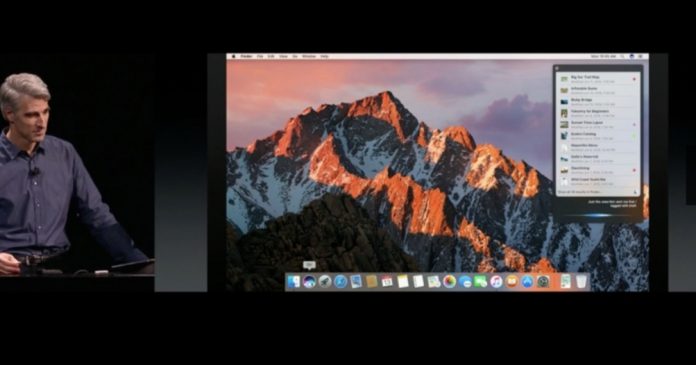Open Messages blue bubble in Dock

tap(465, 282)
